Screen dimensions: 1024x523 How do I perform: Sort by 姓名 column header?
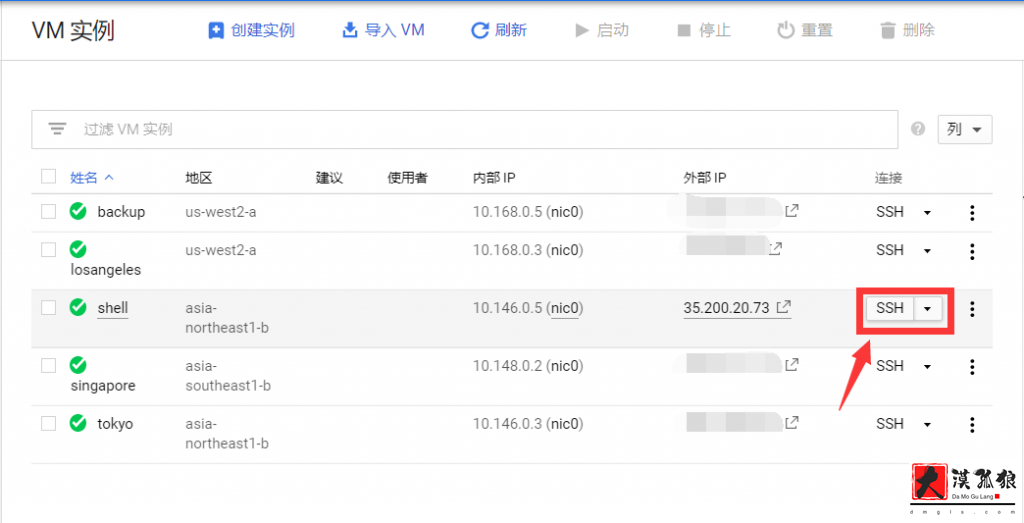click(92, 178)
